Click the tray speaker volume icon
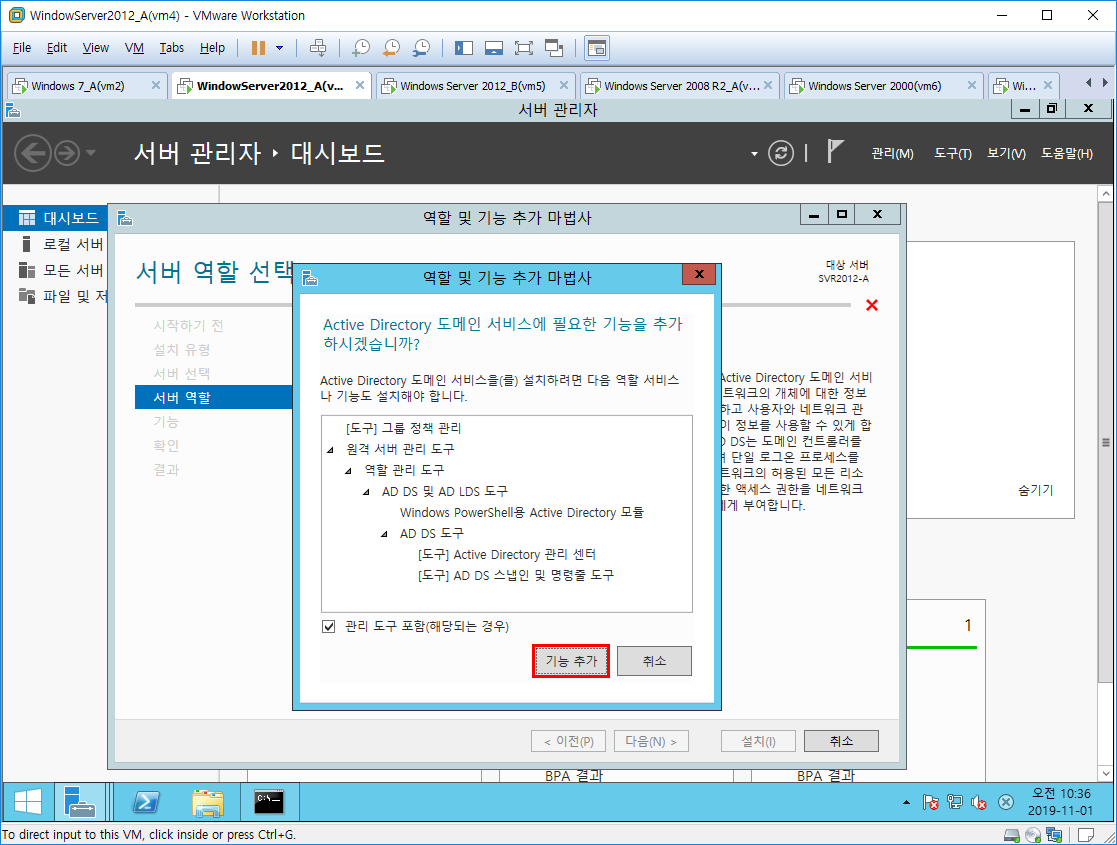The height and width of the screenshot is (845, 1117). [x=979, y=802]
